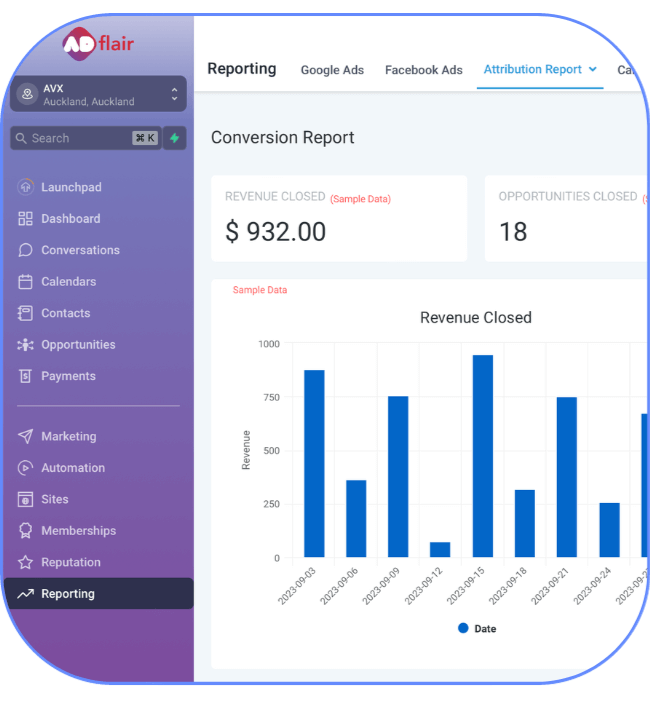Click the Calendars icon
Viewport: 650px width, 707px height.
pyautogui.click(x=25, y=282)
